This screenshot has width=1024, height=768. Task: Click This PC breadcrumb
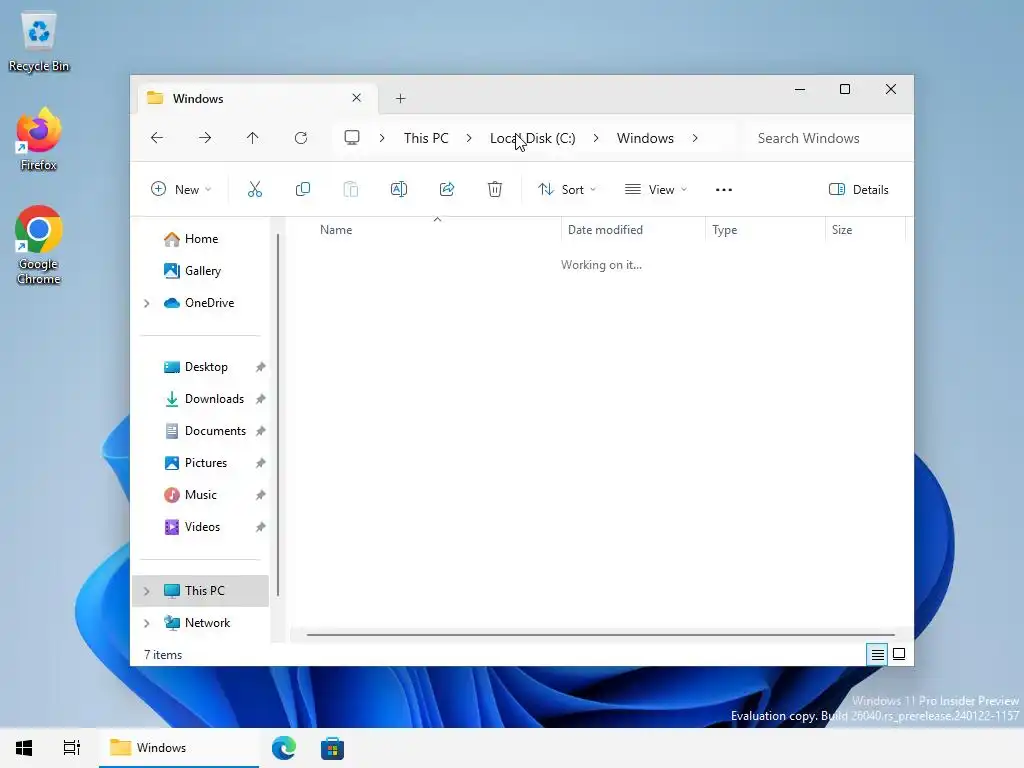point(426,138)
